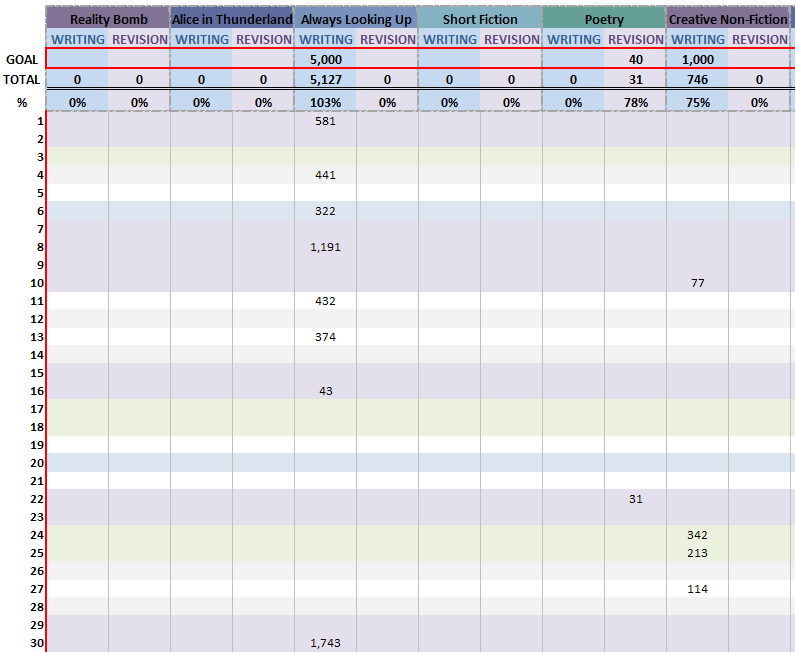This screenshot has height=653, width=795.
Task: Select the Reality Bomb header cell
Action: (108, 19)
